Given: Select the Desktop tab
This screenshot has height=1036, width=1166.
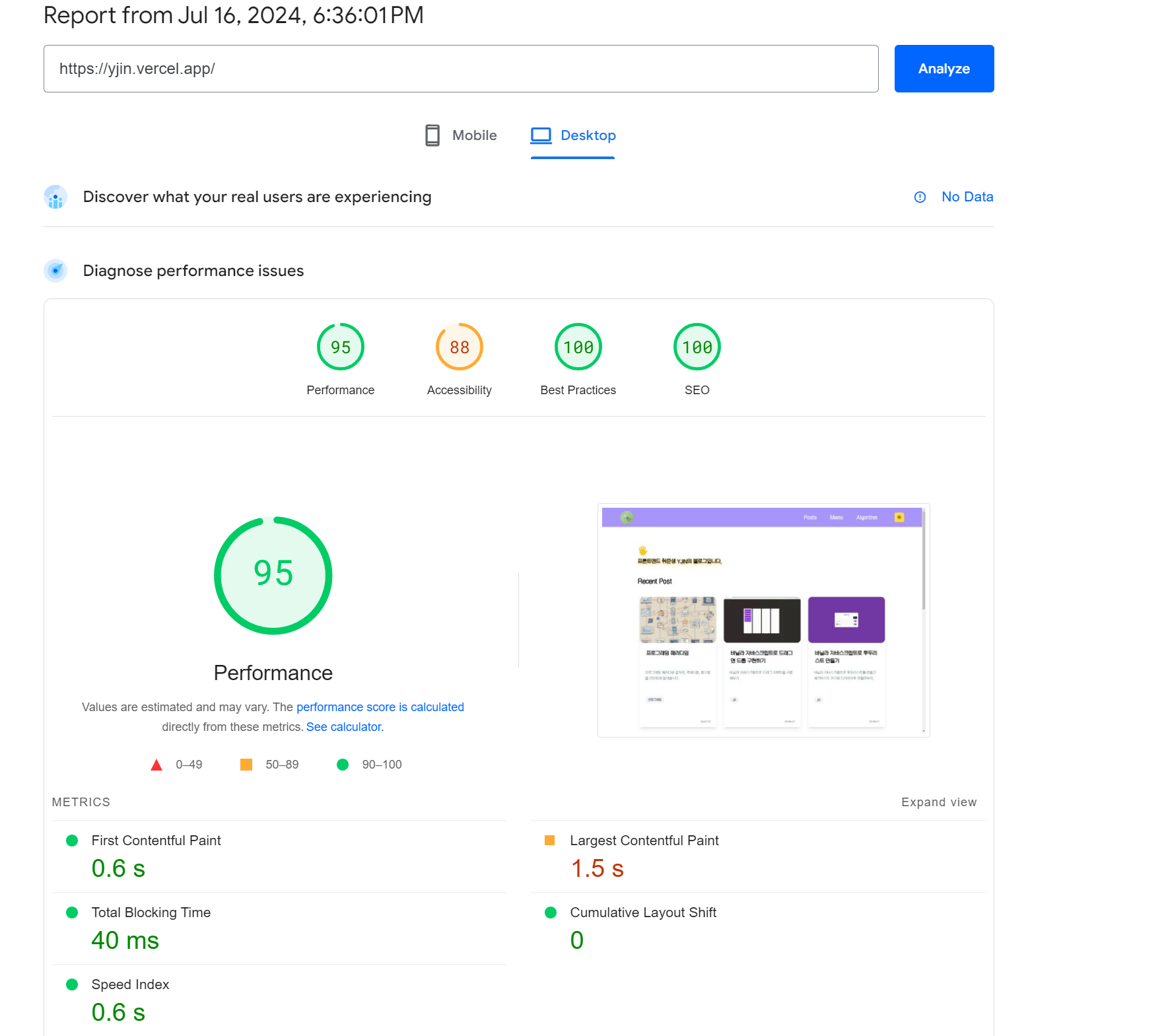Looking at the screenshot, I should 573,135.
